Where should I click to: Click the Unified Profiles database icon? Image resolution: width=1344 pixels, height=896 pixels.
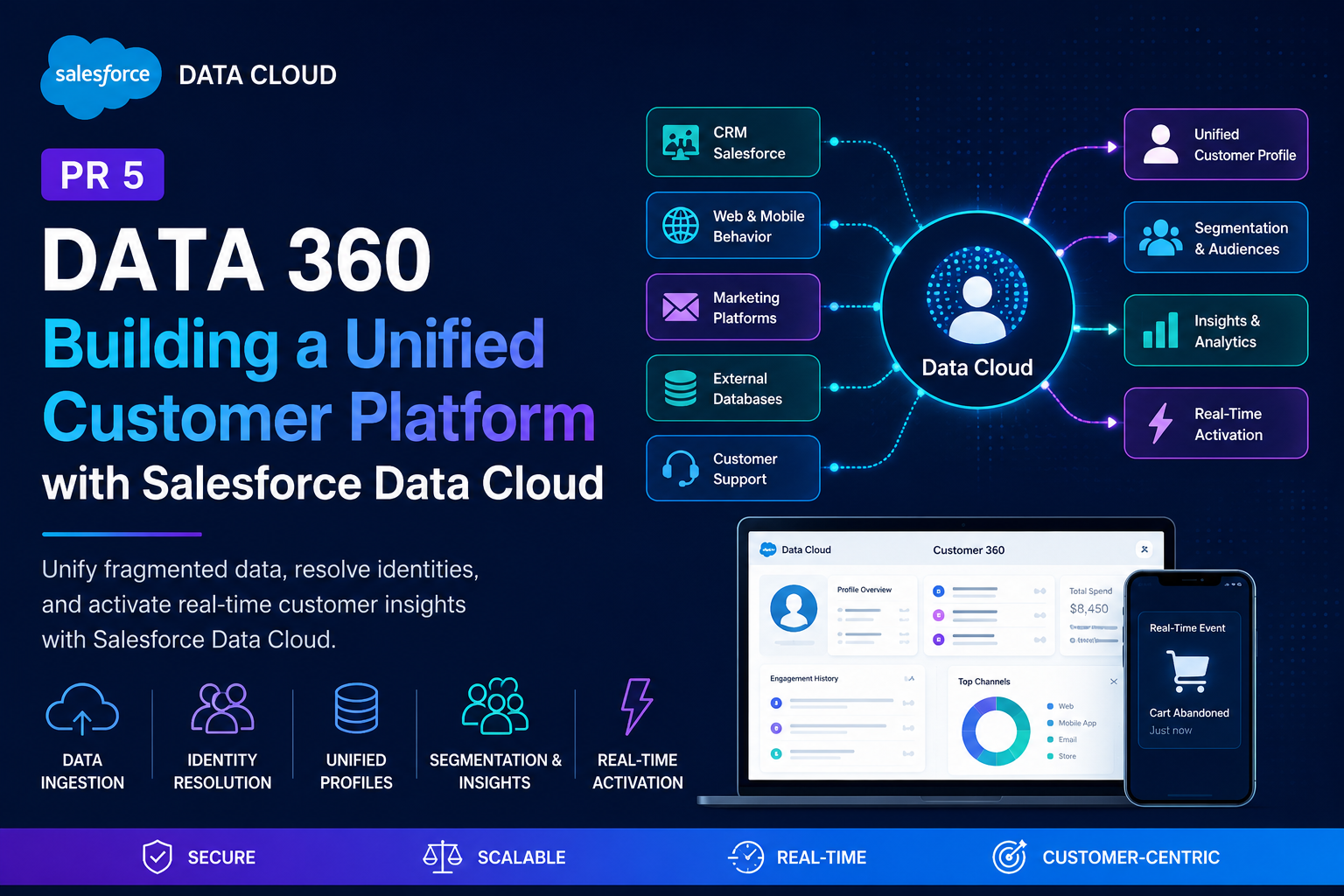356,708
